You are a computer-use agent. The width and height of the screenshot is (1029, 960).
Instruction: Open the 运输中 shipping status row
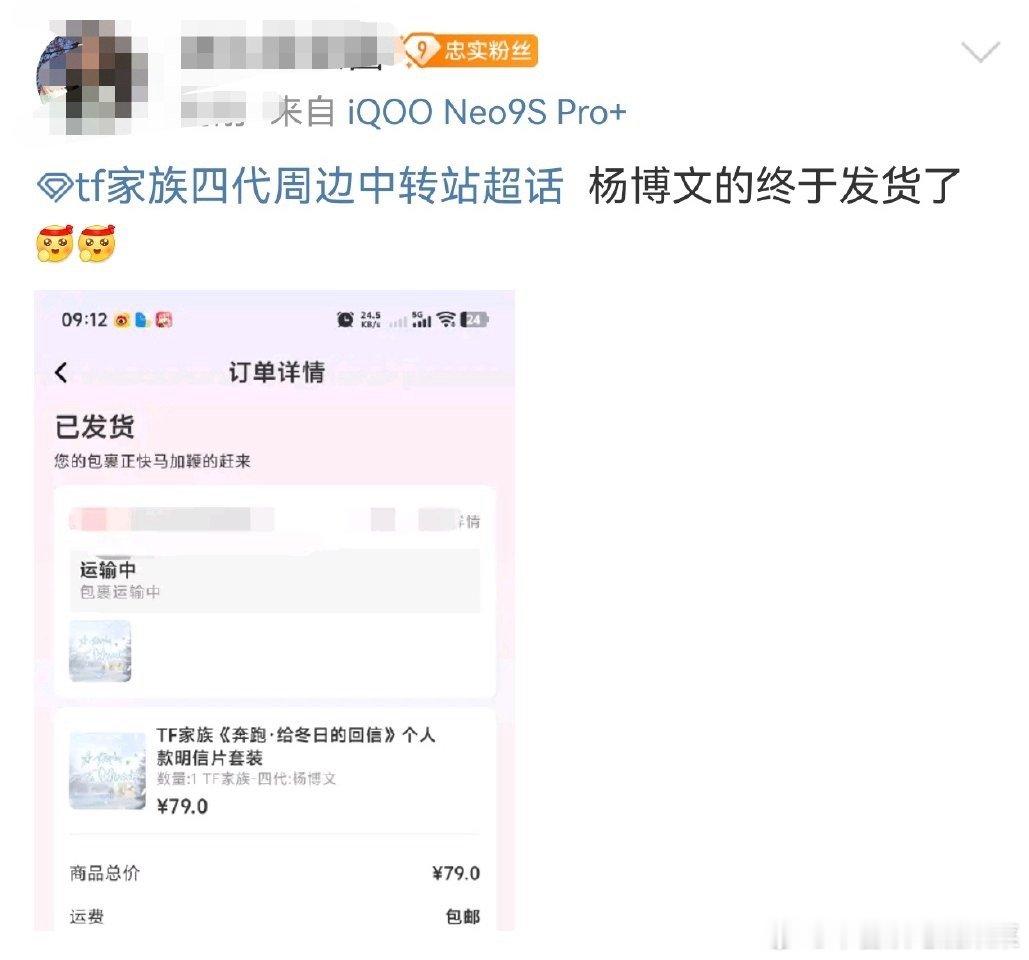click(275, 580)
